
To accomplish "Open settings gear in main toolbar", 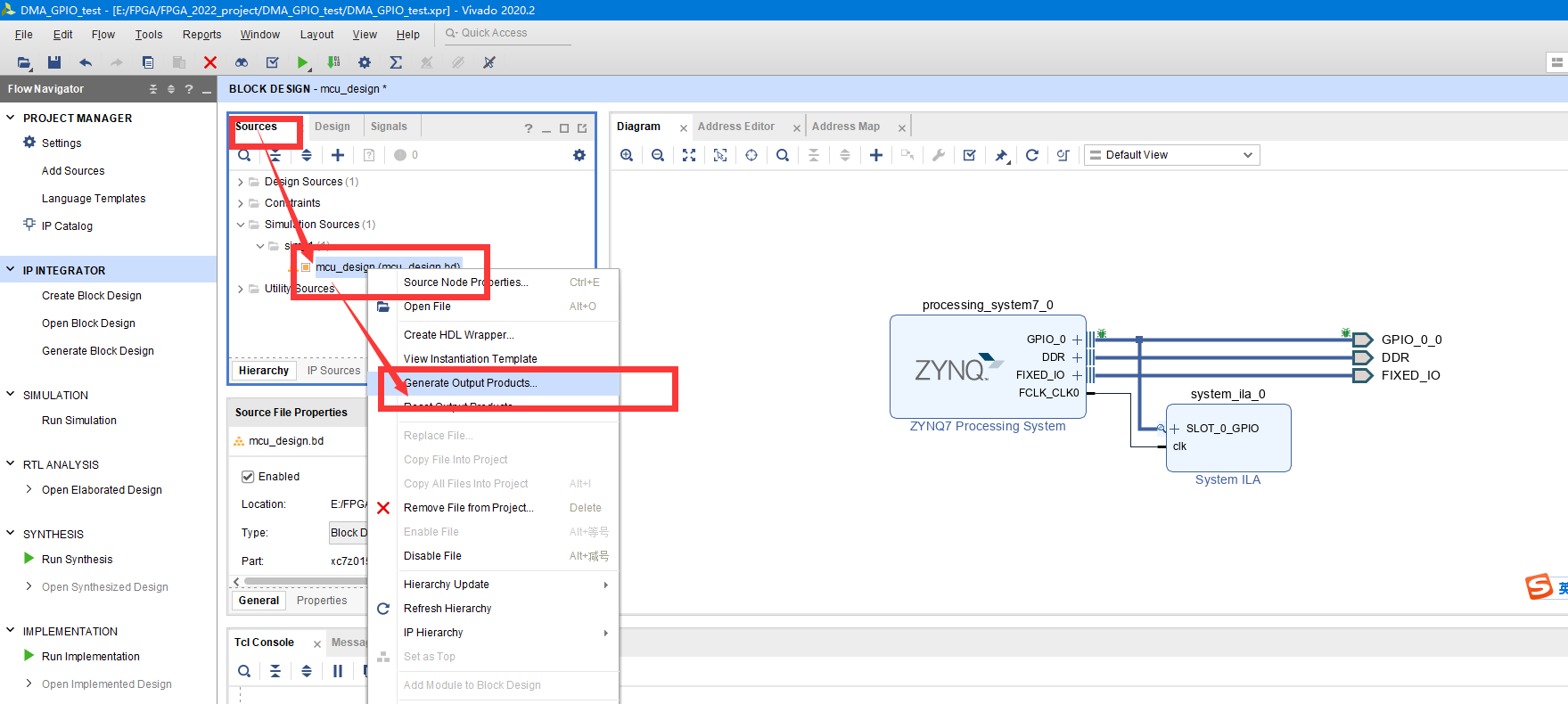I will pos(365,62).
